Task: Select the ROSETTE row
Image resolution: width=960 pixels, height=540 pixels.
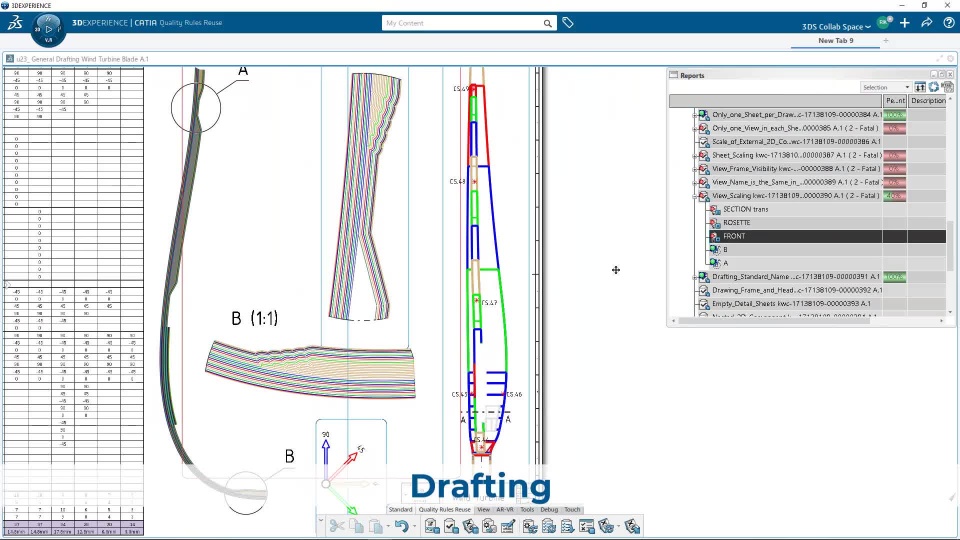Action: point(827,223)
